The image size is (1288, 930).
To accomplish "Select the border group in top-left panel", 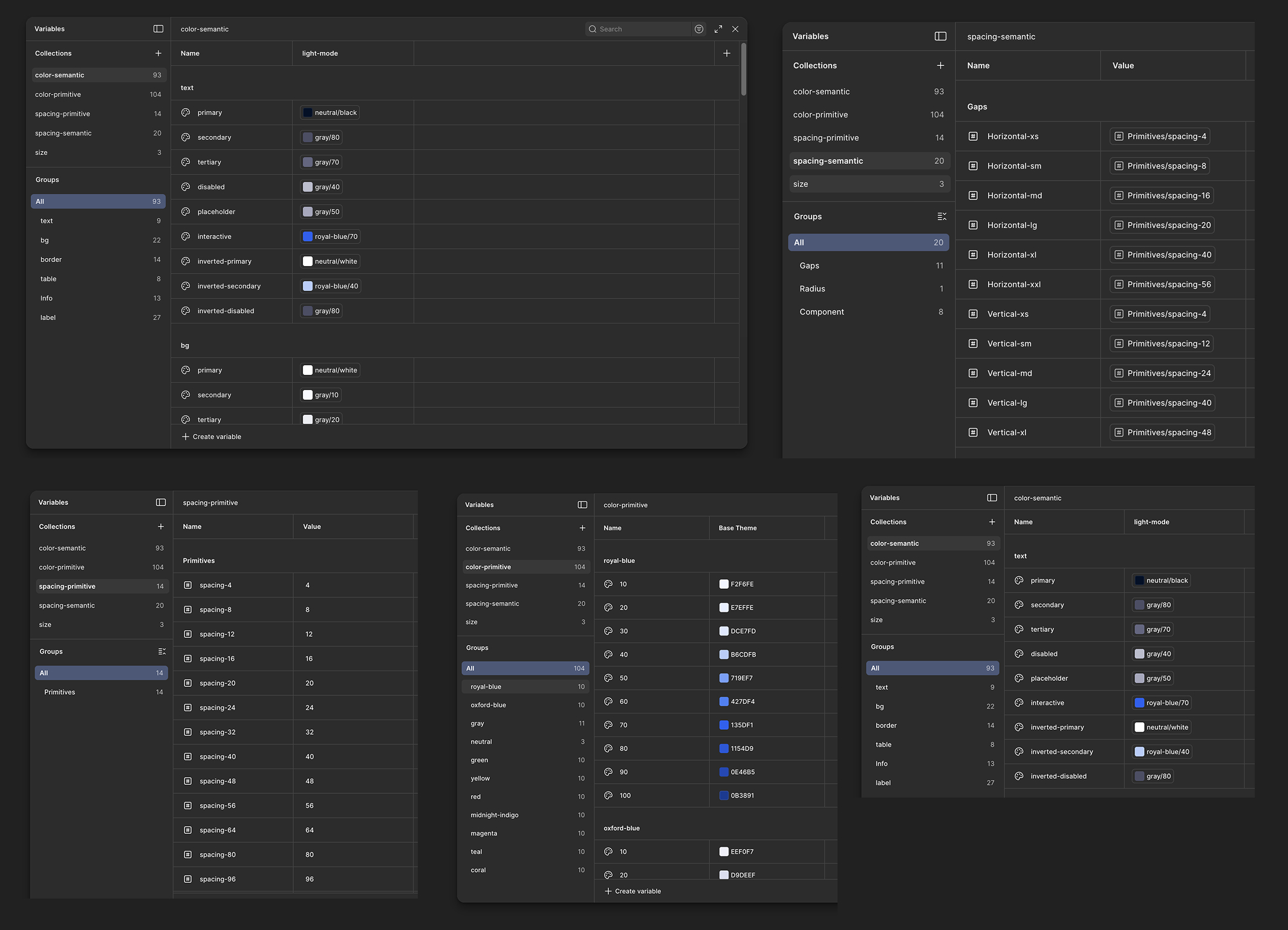I will (51, 259).
